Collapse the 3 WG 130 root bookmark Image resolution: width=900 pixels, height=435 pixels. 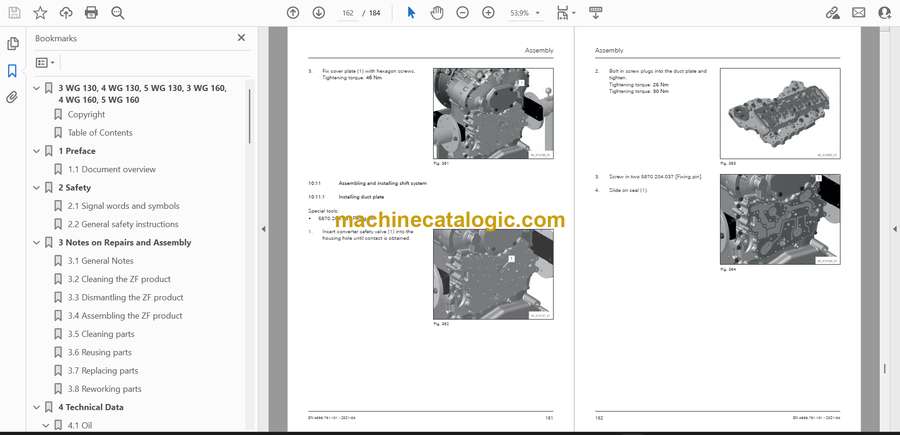[37, 88]
